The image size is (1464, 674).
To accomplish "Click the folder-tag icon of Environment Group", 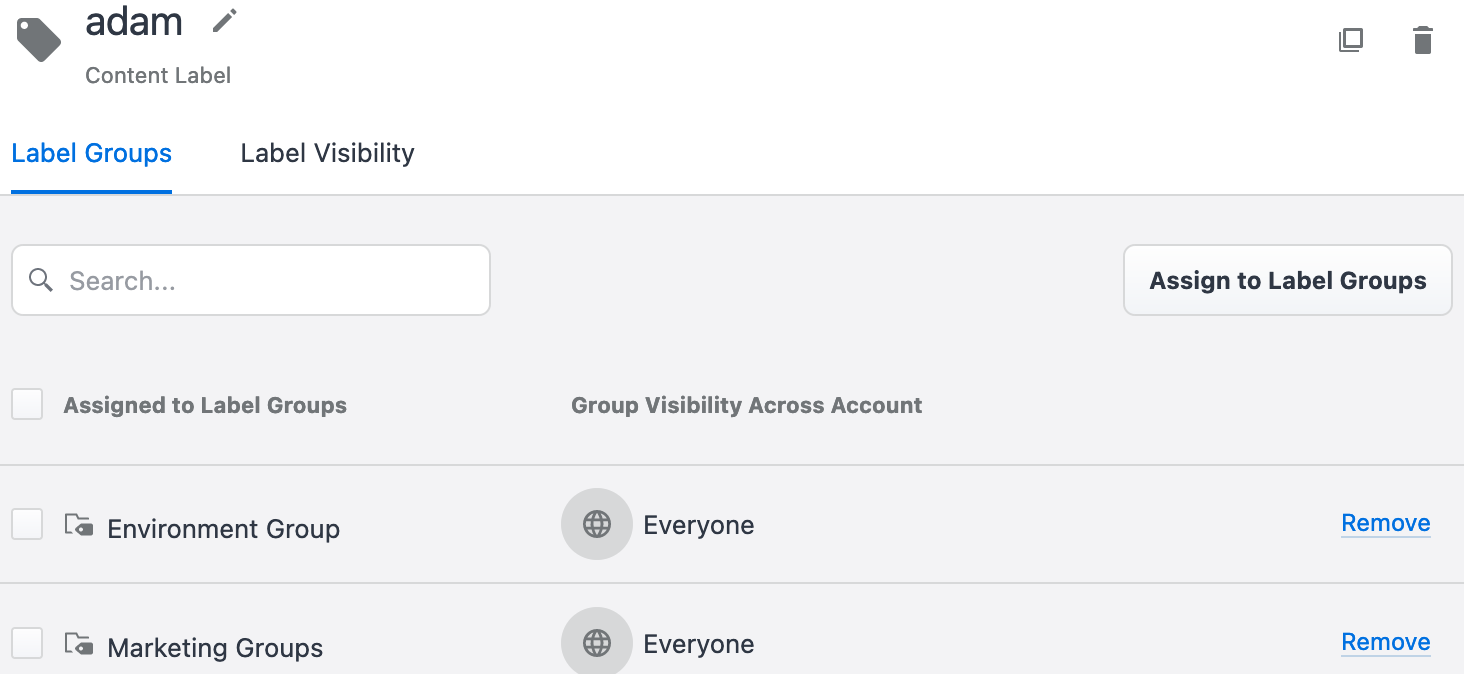I will (x=79, y=525).
